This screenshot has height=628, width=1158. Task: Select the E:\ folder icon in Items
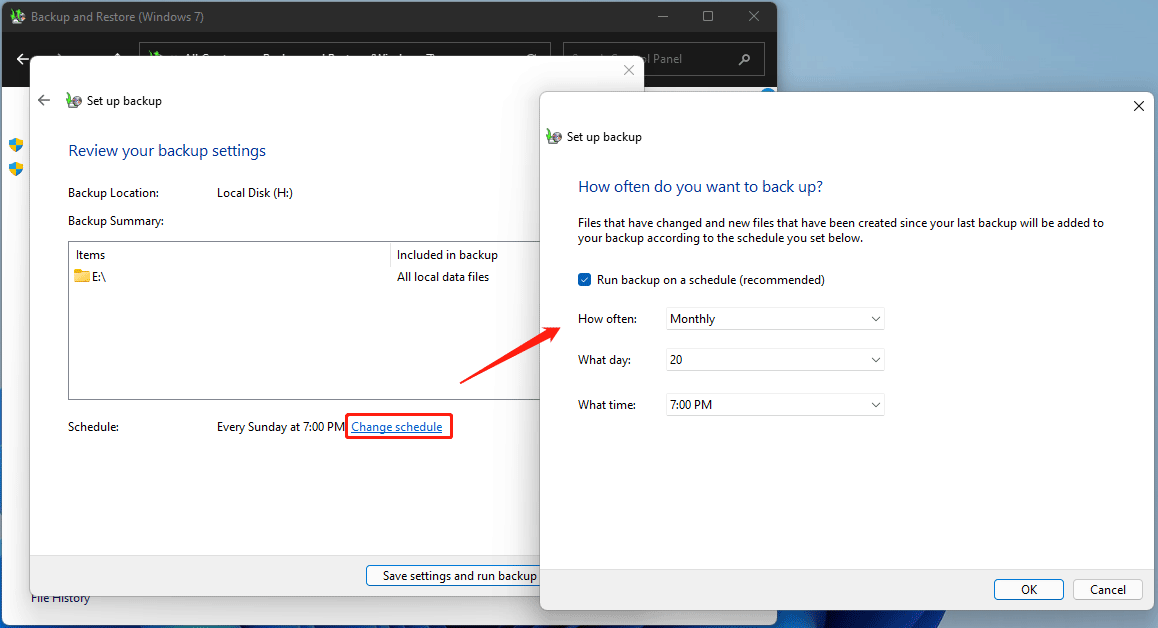pyautogui.click(x=83, y=276)
